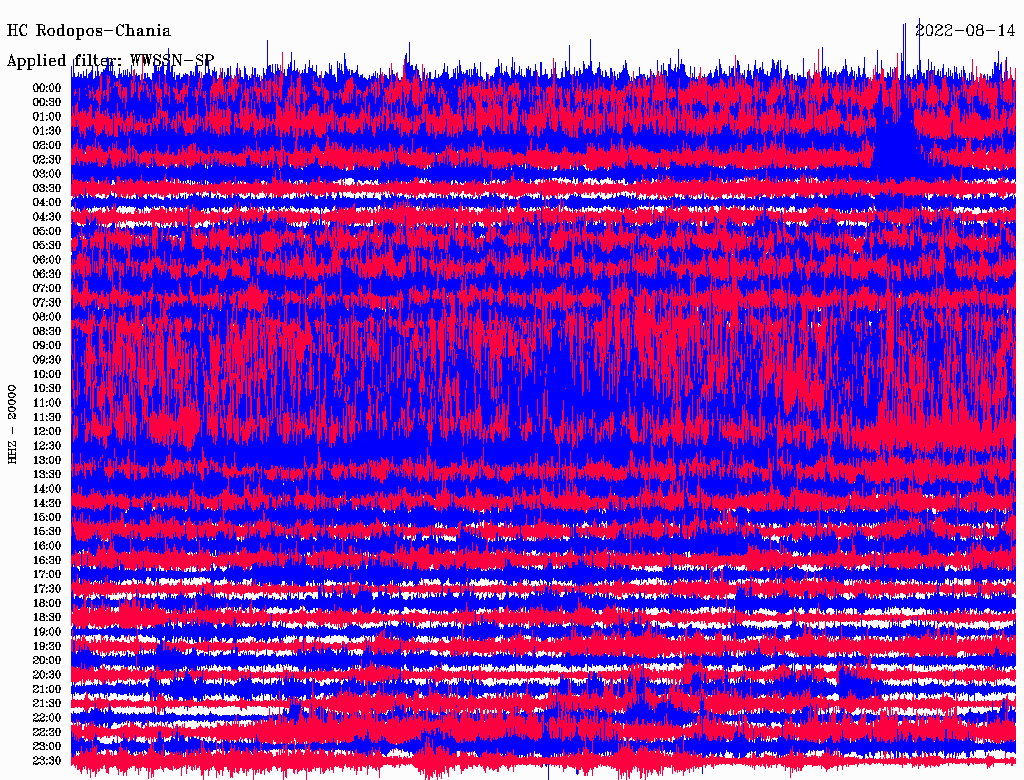Viewport: 1024px width, 780px height.
Task: Click the 2022-08-14 date label
Action: pyautogui.click(x=966, y=31)
